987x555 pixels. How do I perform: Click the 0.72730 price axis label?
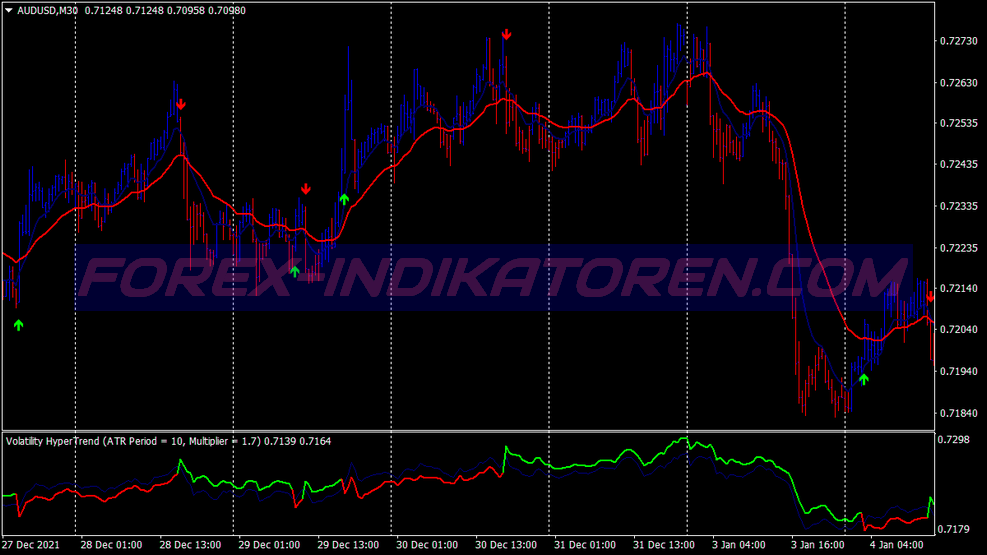point(958,41)
